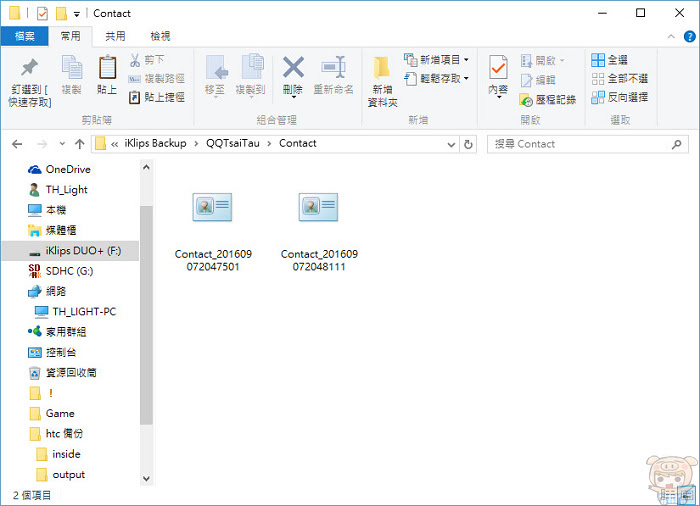This screenshot has width=700, height=506.
Task: Select the inside folder
Action: click(58, 454)
